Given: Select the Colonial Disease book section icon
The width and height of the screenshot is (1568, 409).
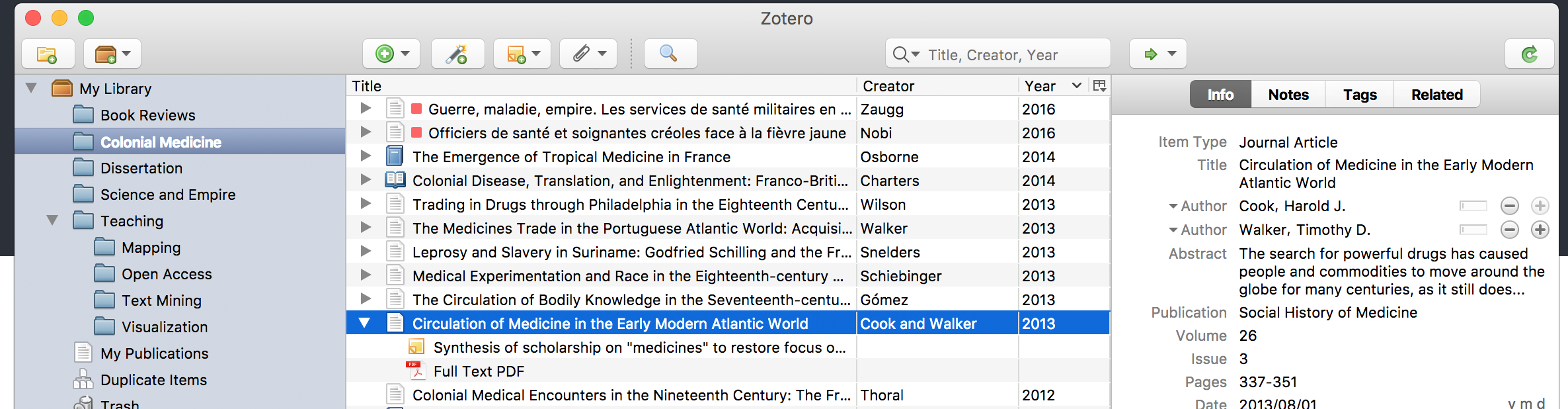Looking at the screenshot, I should coord(395,180).
